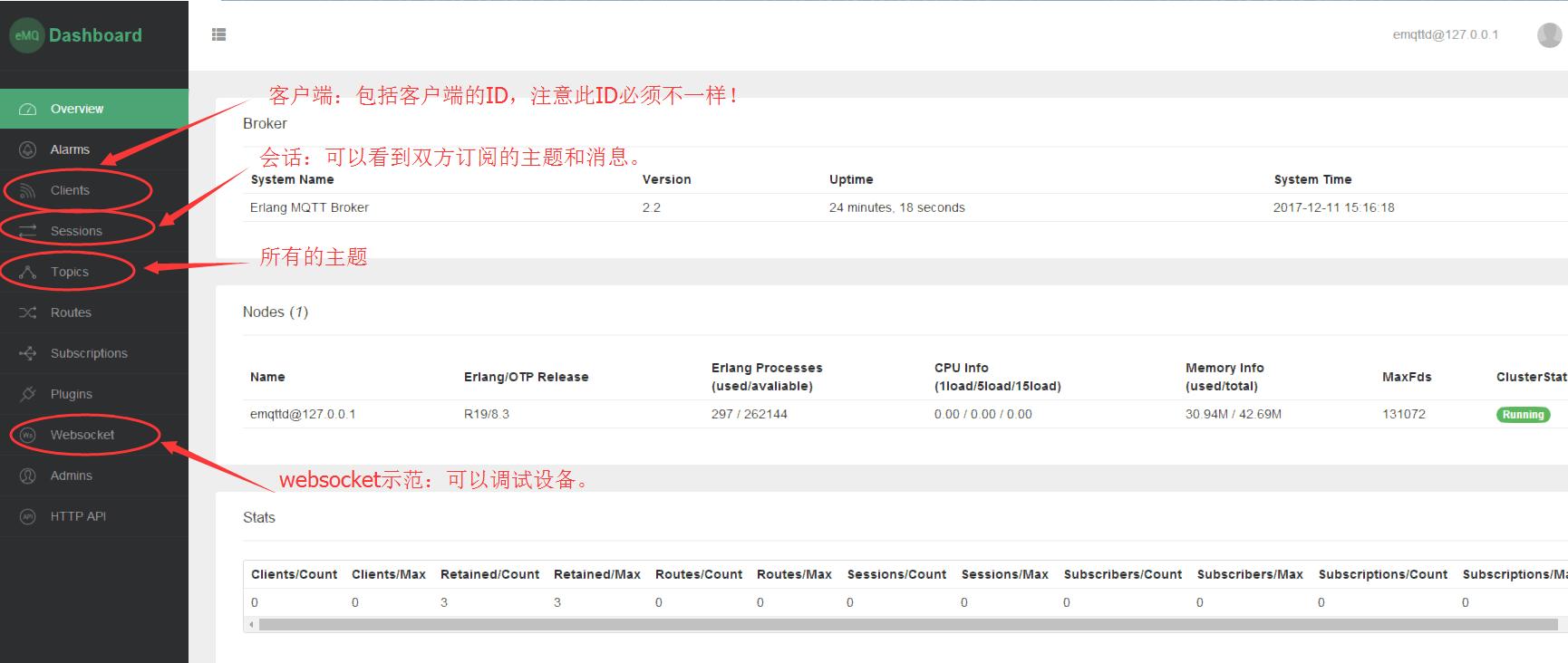Select Erlang processes value 297 / 262144

[750, 414]
